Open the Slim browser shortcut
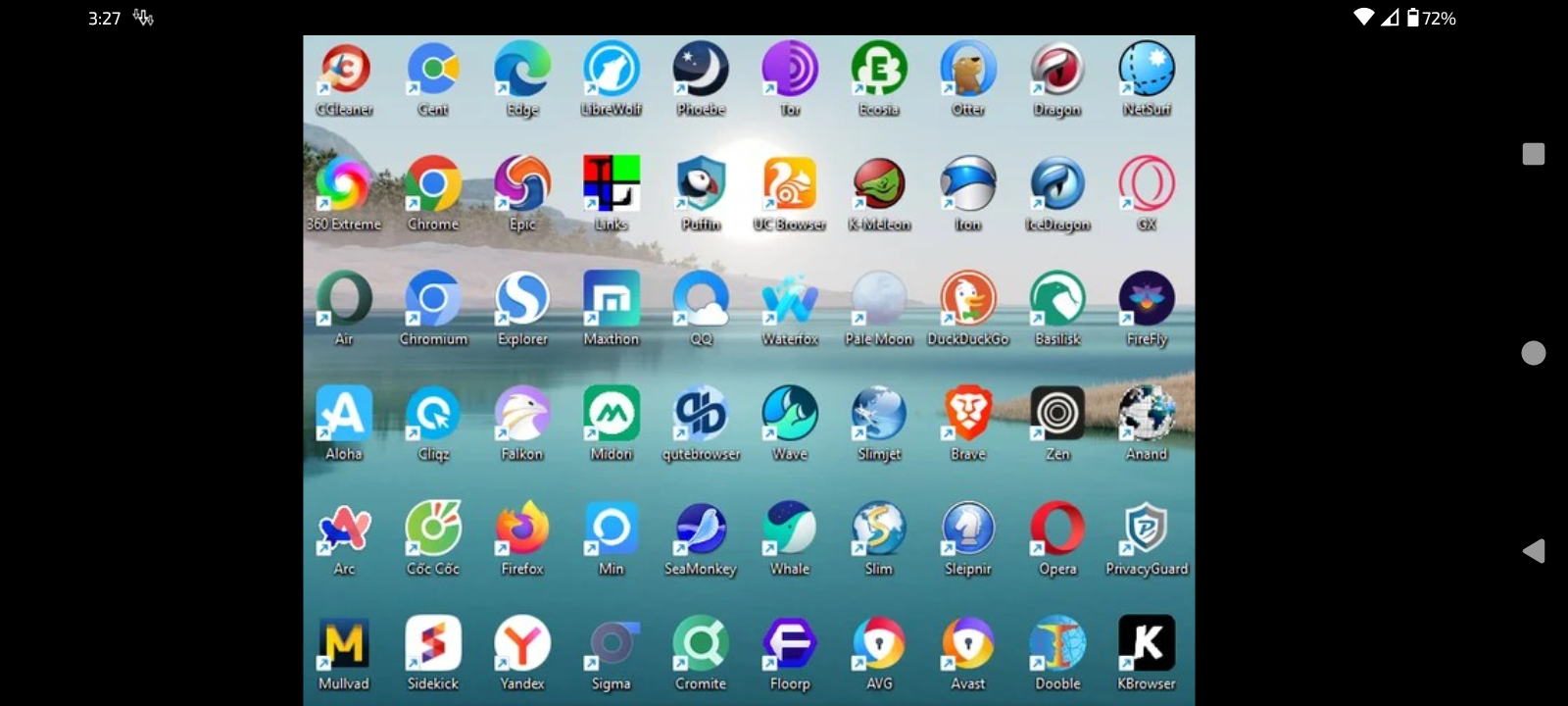 pyautogui.click(x=879, y=528)
